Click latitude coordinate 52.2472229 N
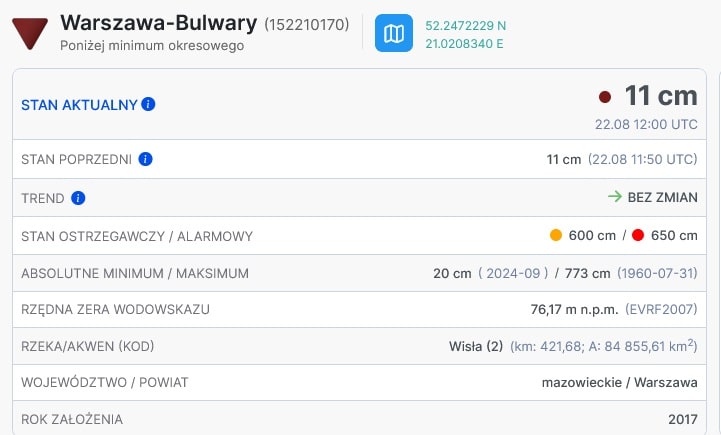Image resolution: width=721 pixels, height=435 pixels. (x=465, y=26)
